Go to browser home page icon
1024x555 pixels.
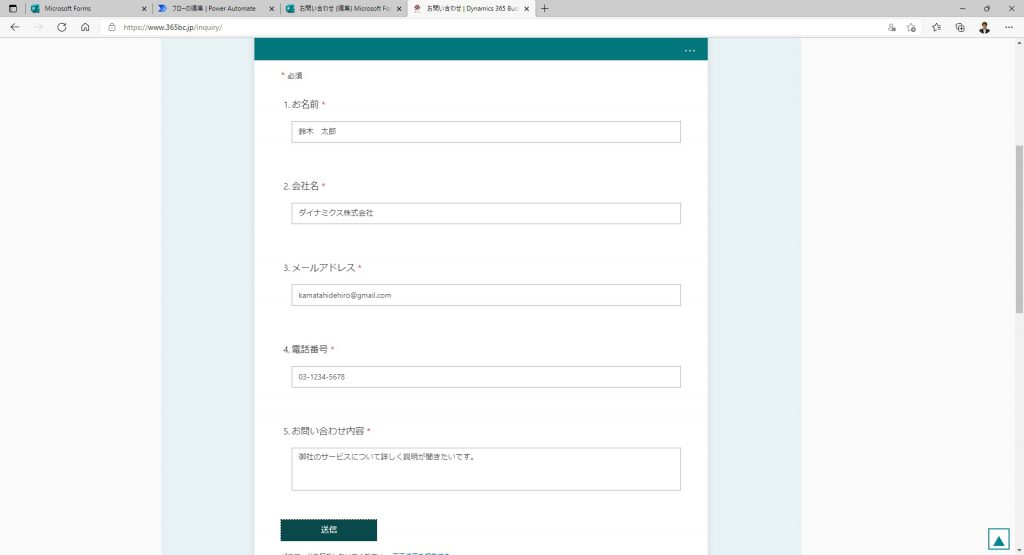[85, 28]
